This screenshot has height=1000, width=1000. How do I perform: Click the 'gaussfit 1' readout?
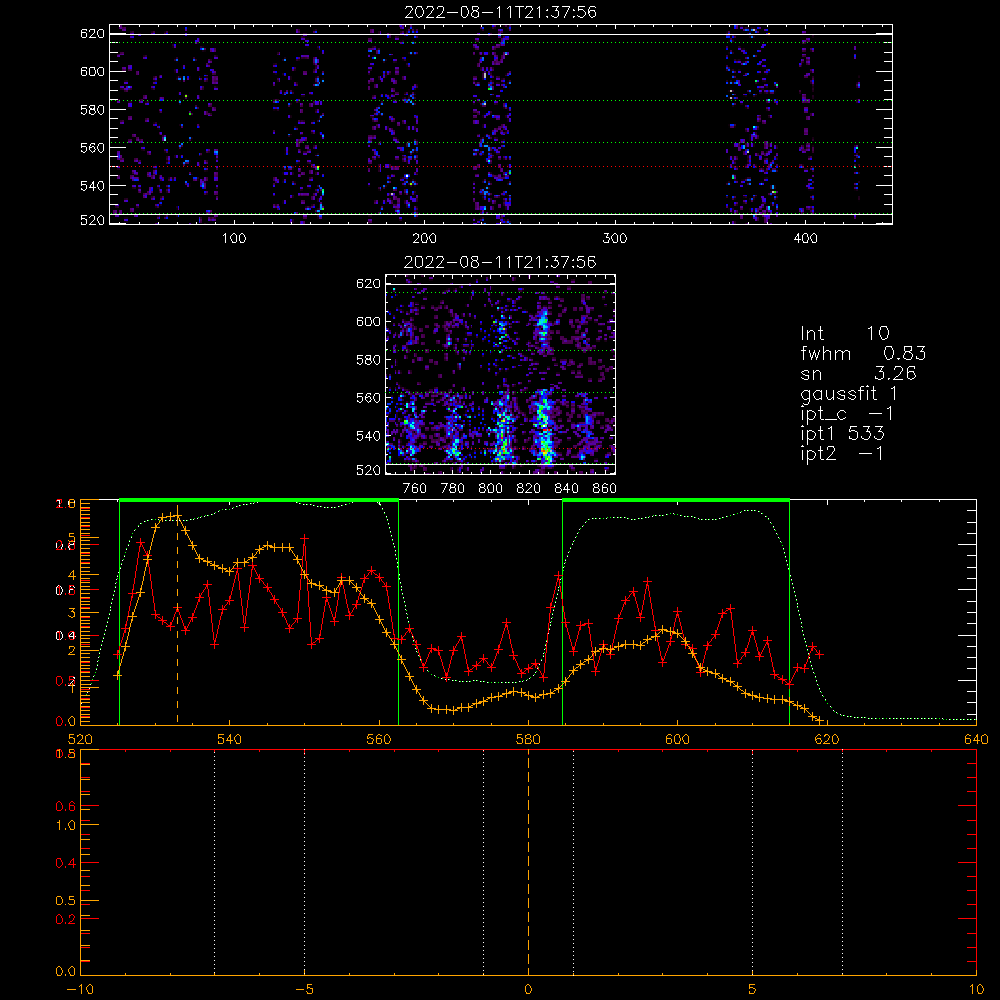click(849, 393)
